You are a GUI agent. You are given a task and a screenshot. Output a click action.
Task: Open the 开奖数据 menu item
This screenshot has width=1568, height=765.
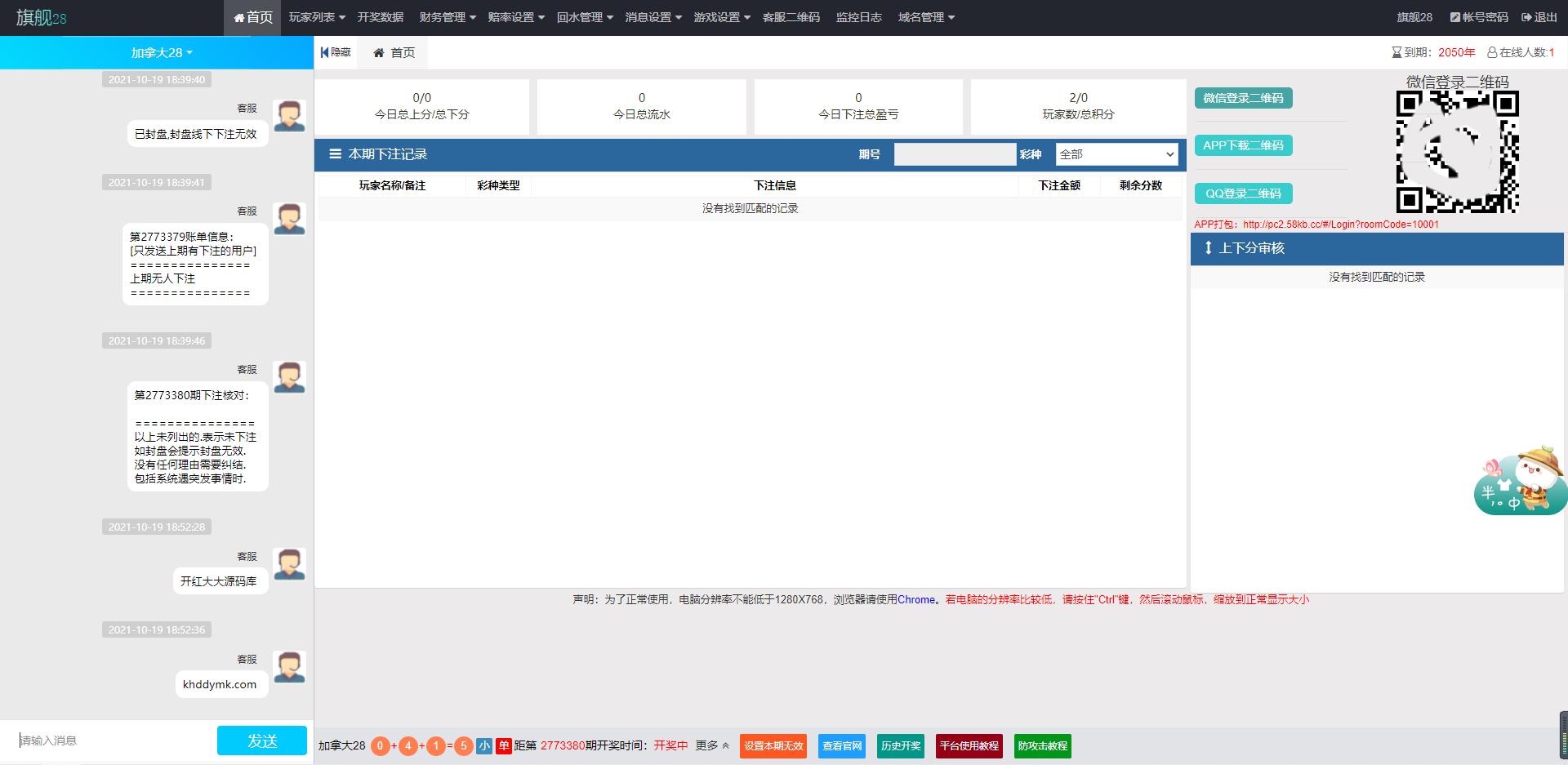[381, 17]
